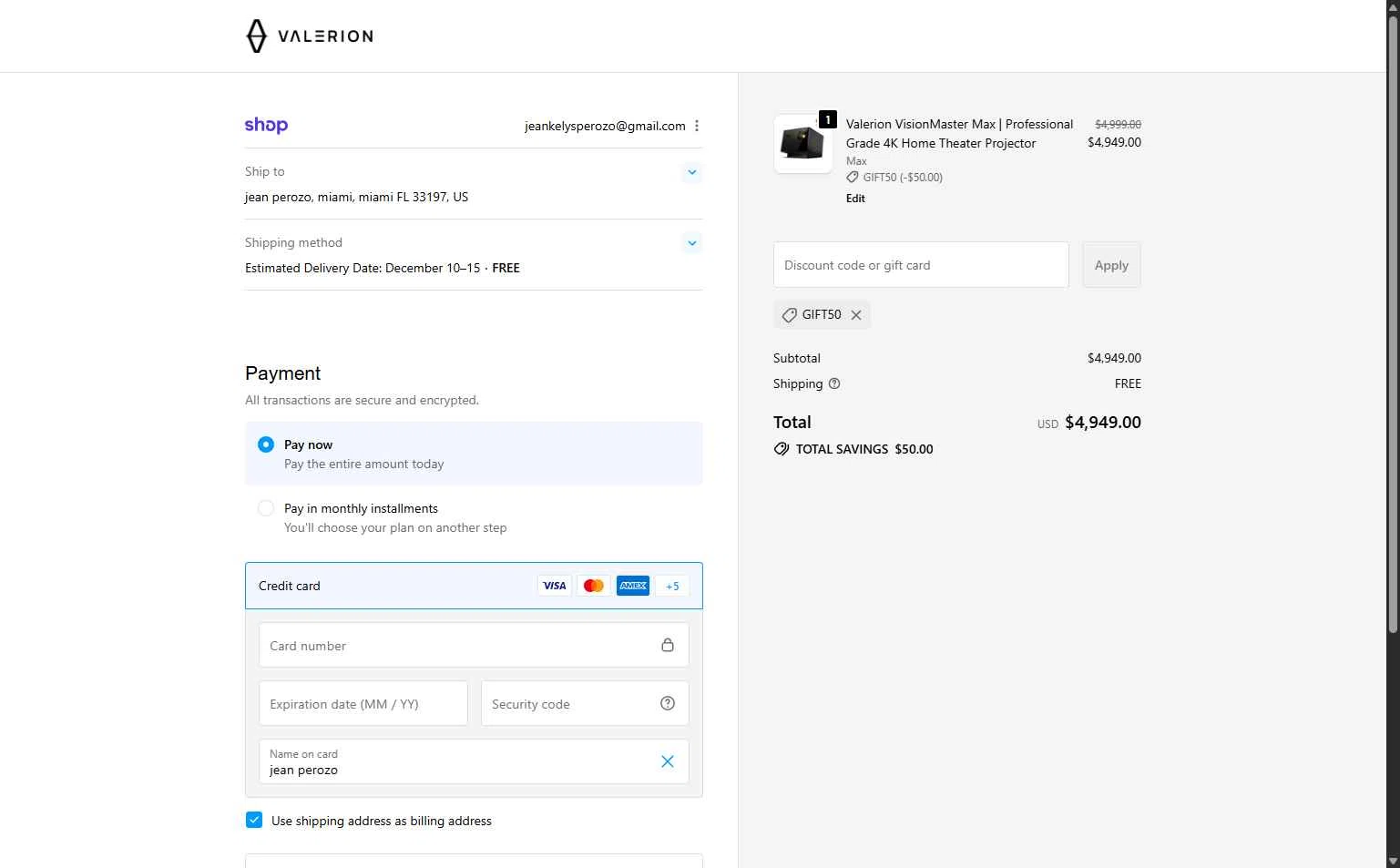The height and width of the screenshot is (868, 1400).
Task: Select the Pay now radio option
Action: (x=266, y=444)
